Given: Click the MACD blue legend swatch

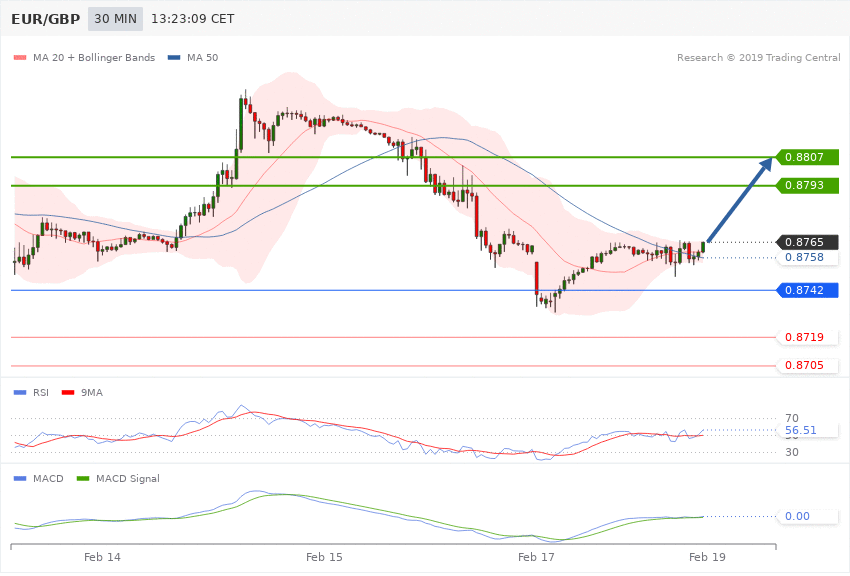Looking at the screenshot, I should tap(20, 478).
